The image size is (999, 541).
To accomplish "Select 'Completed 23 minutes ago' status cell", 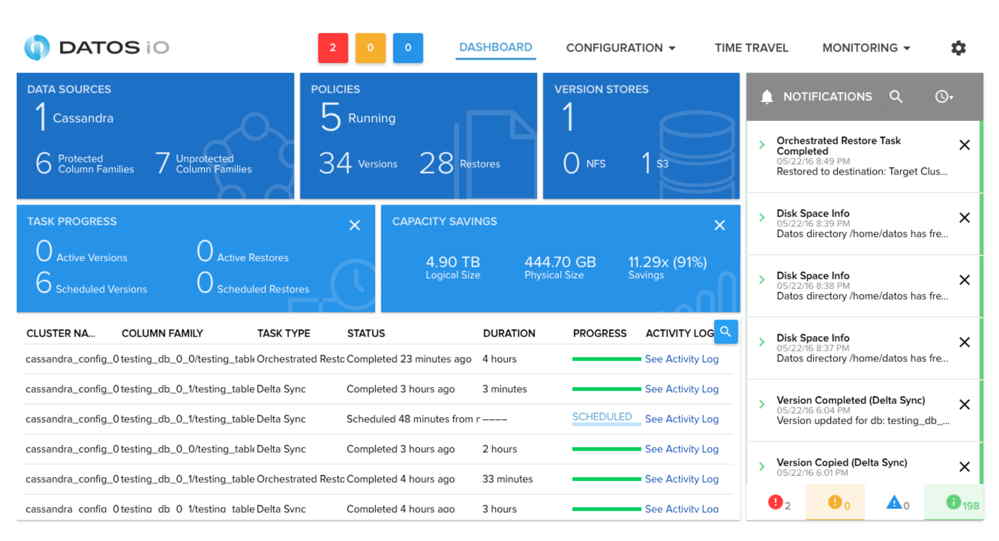I will pyautogui.click(x=409, y=359).
